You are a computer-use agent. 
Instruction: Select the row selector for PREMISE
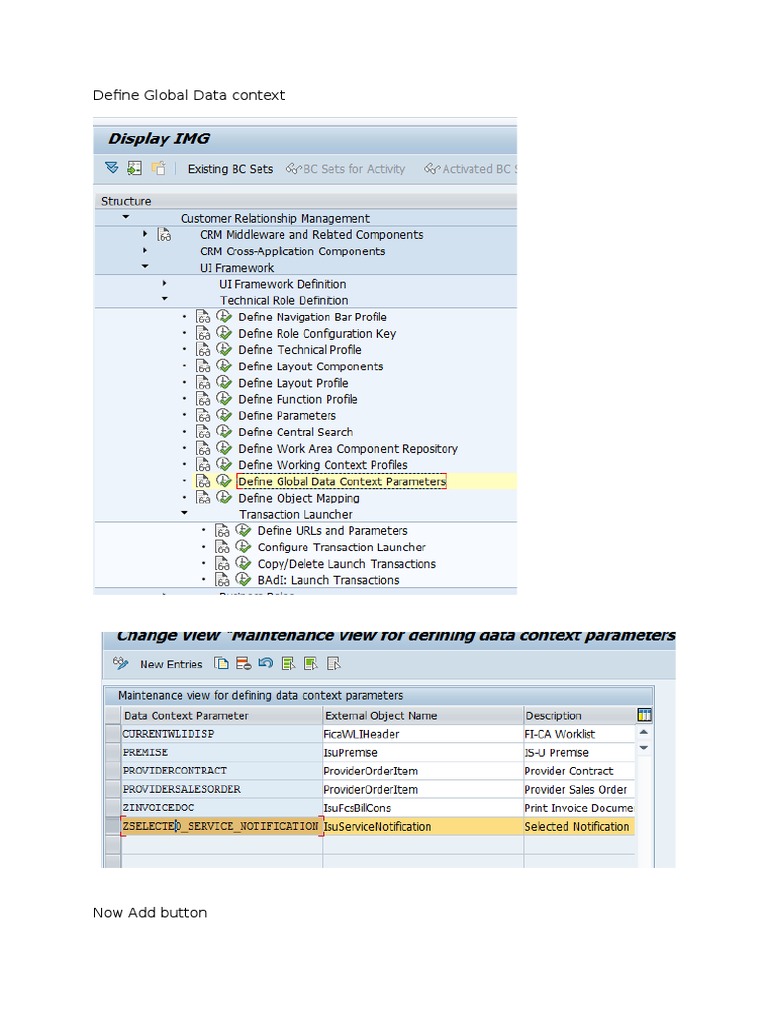[113, 752]
